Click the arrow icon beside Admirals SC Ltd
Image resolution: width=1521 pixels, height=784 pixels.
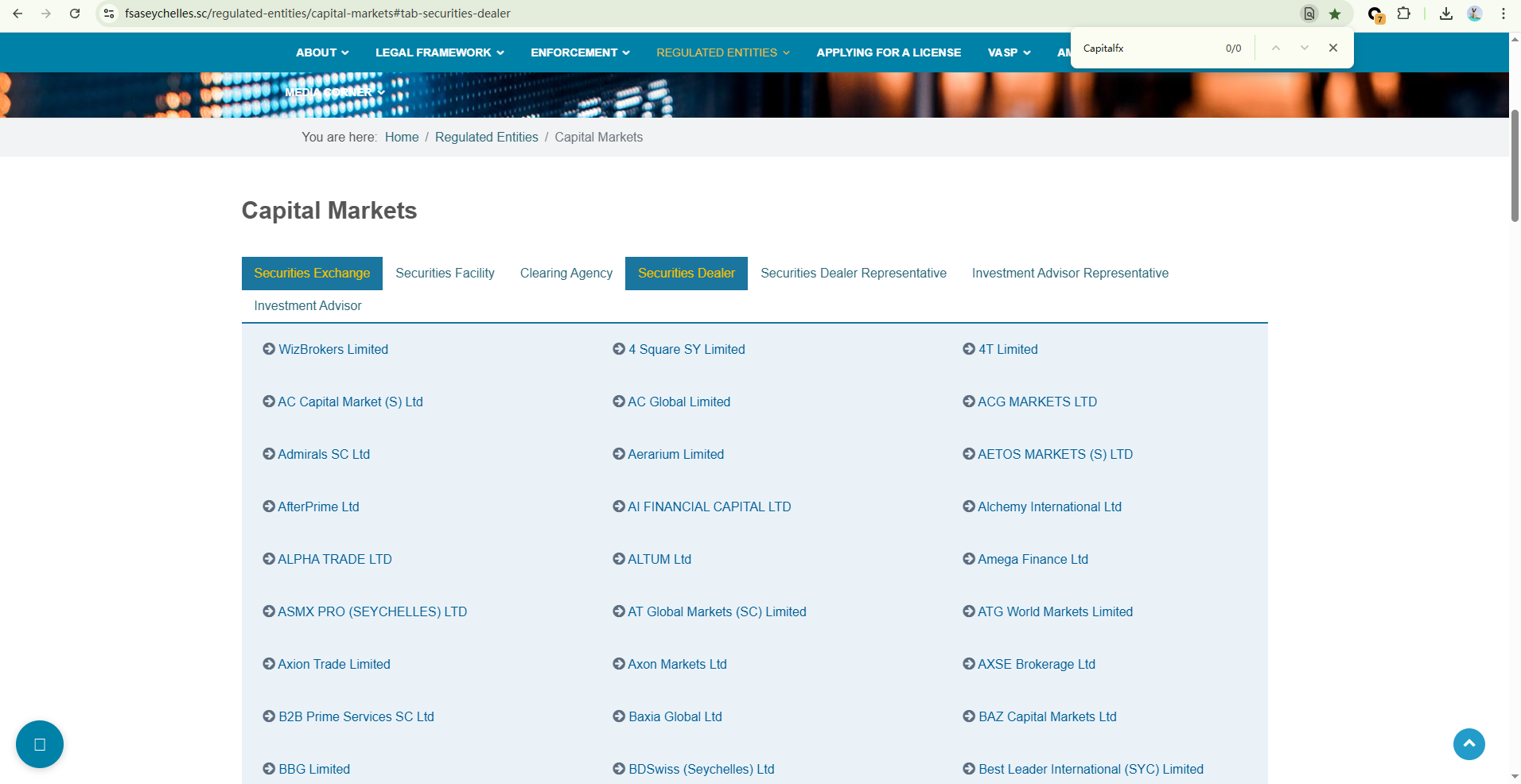(x=269, y=454)
